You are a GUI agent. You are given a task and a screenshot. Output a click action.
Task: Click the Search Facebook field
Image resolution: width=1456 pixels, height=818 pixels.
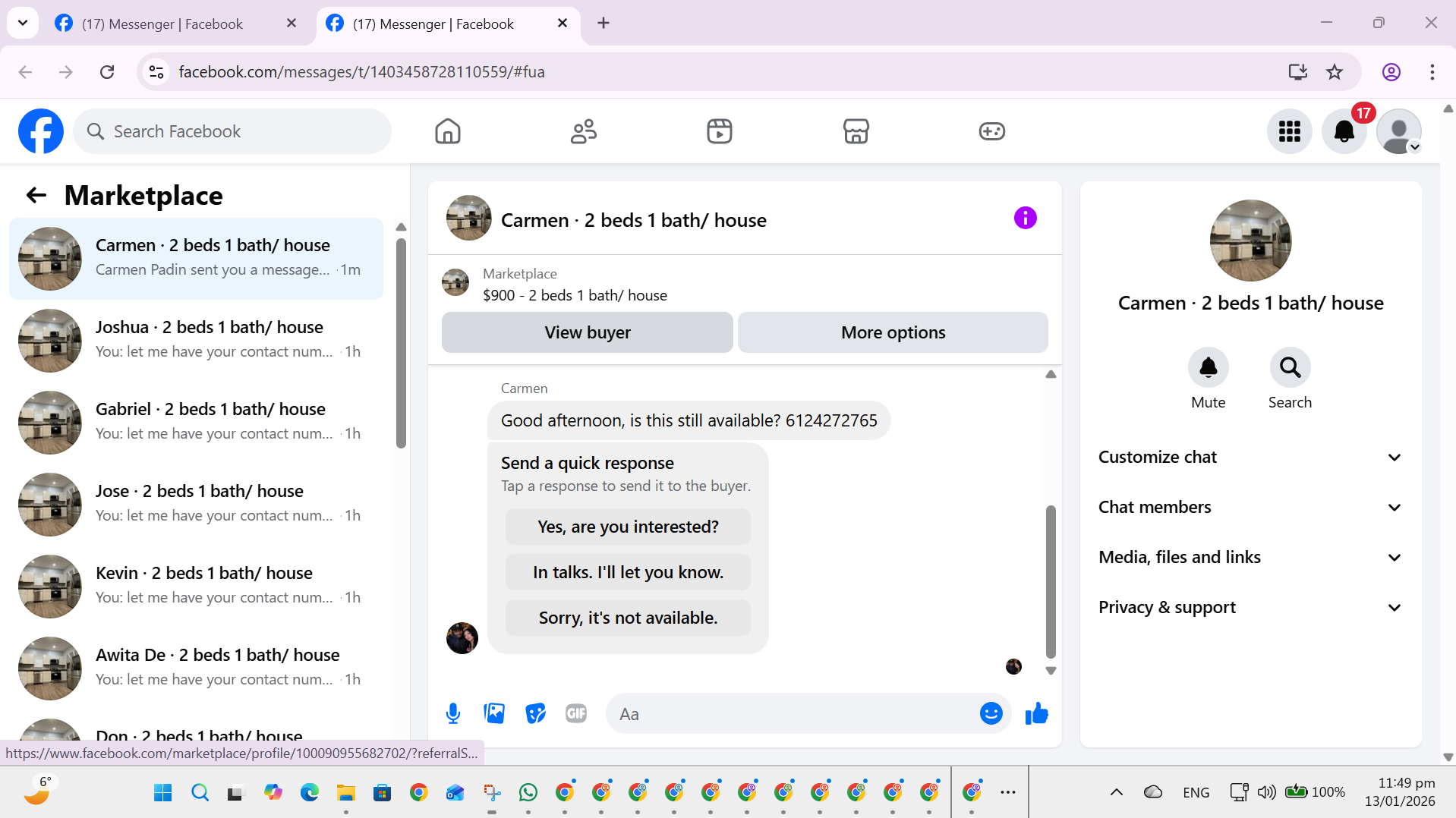click(232, 131)
